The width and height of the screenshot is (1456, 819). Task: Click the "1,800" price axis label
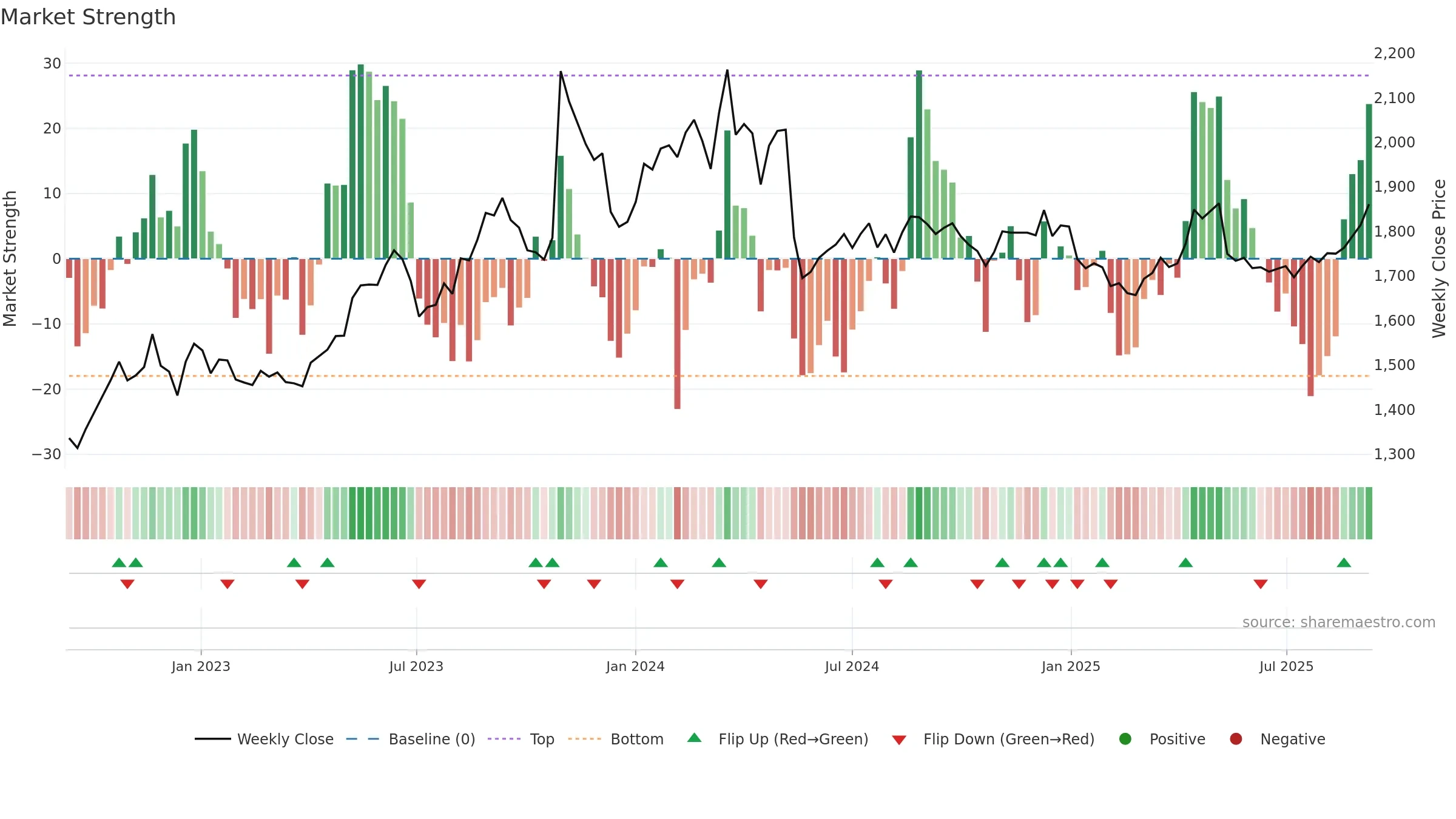tap(1394, 231)
